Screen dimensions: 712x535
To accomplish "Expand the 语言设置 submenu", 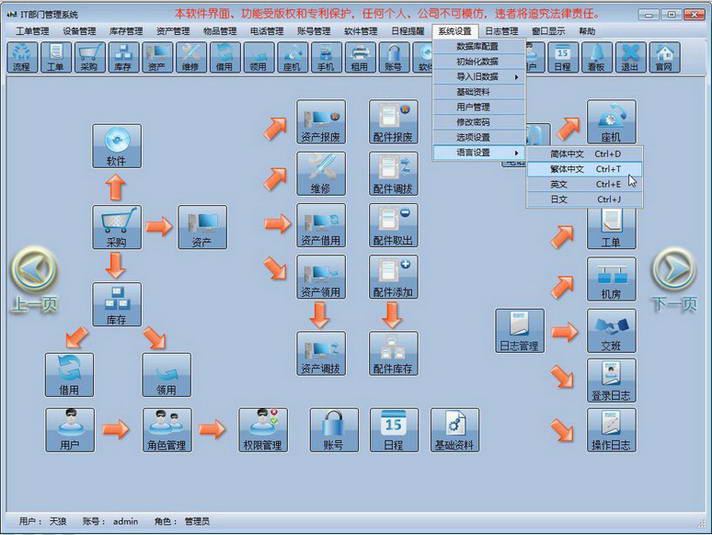I will (x=479, y=153).
